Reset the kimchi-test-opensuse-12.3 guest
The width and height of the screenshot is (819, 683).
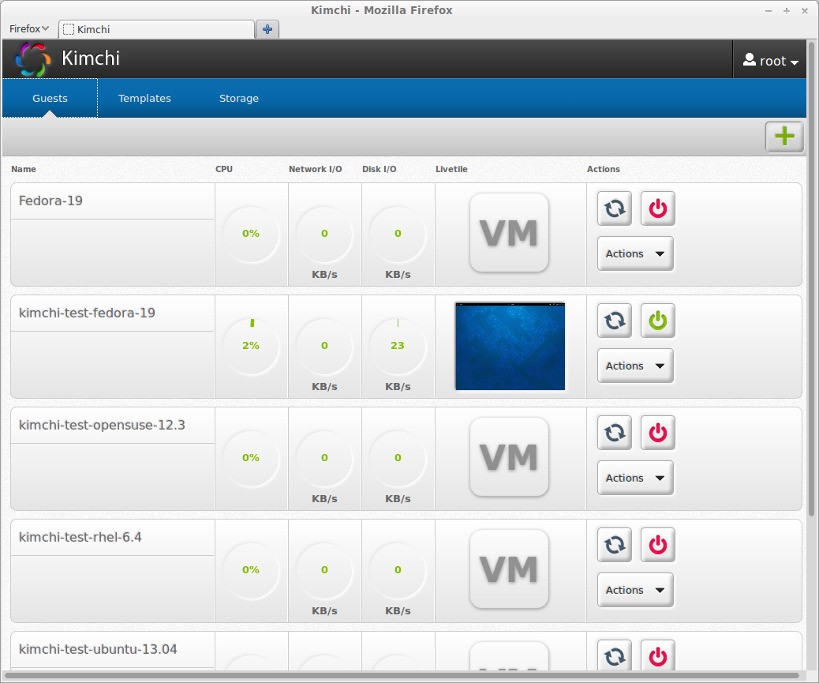tap(614, 433)
